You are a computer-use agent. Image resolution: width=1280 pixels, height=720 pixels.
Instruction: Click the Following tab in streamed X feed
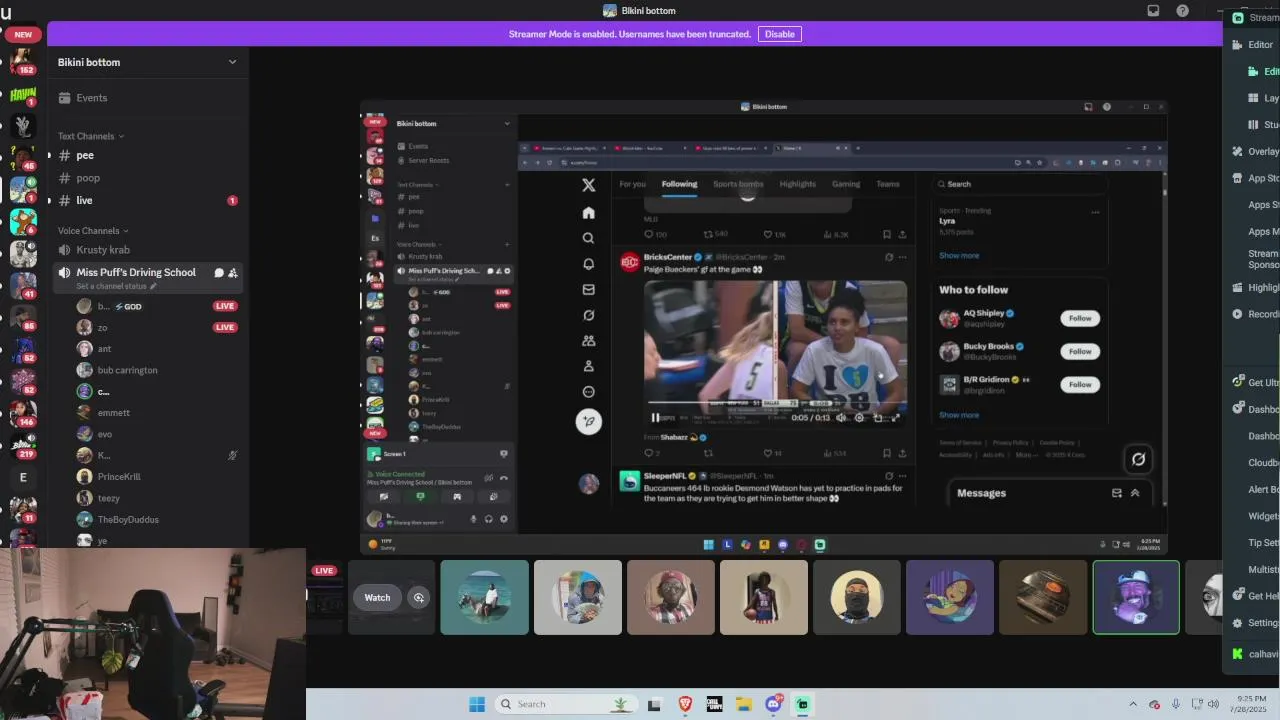tap(679, 184)
